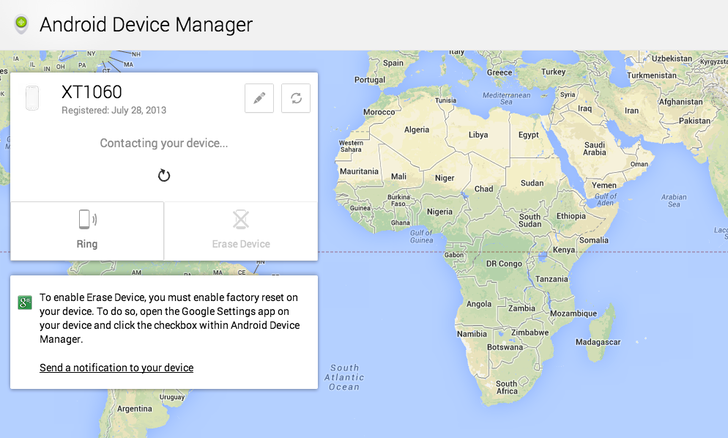
Task: Click the XT1060 phone thumbnail icon
Action: [32, 99]
